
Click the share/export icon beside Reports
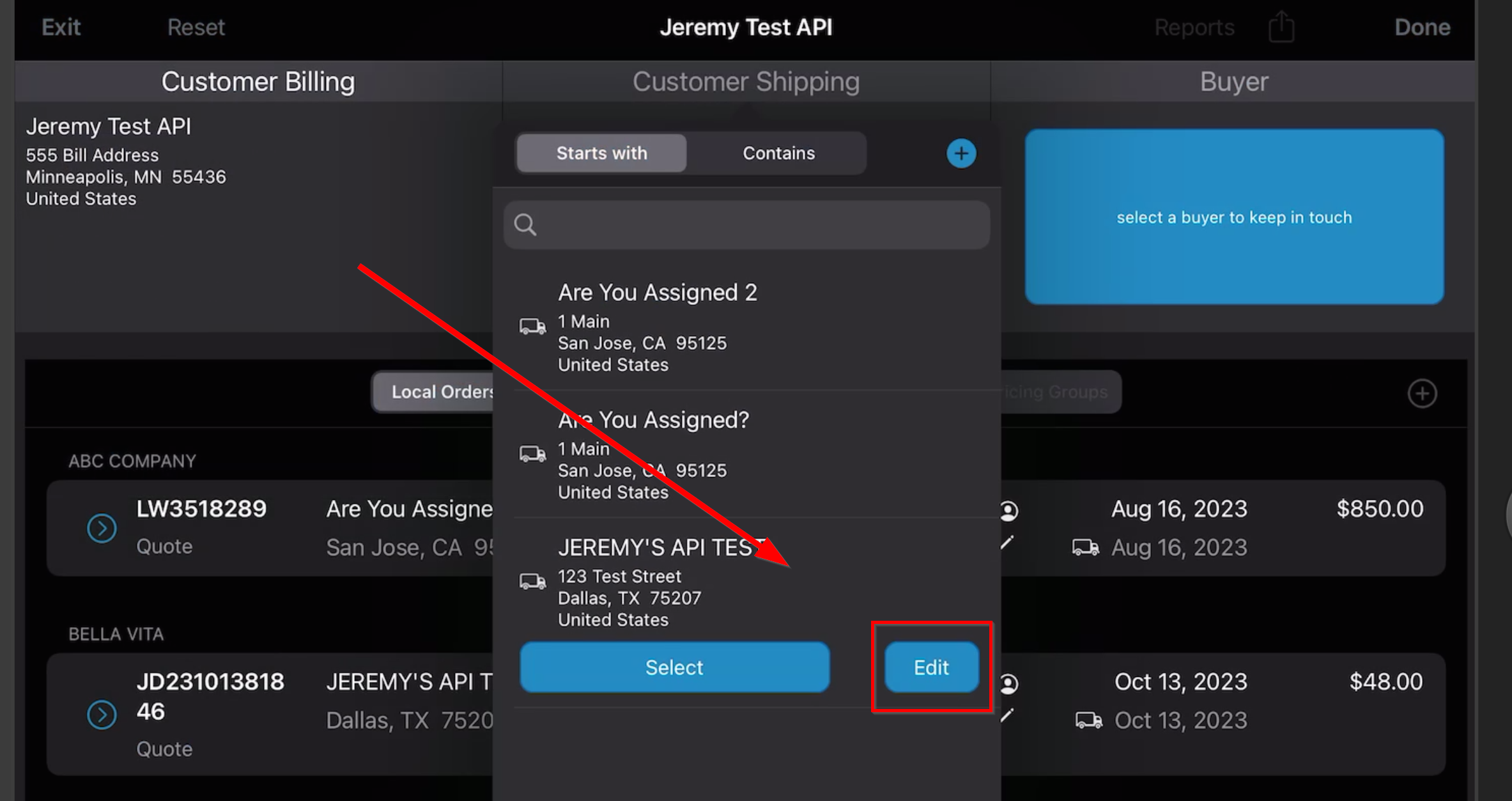coord(1281,27)
